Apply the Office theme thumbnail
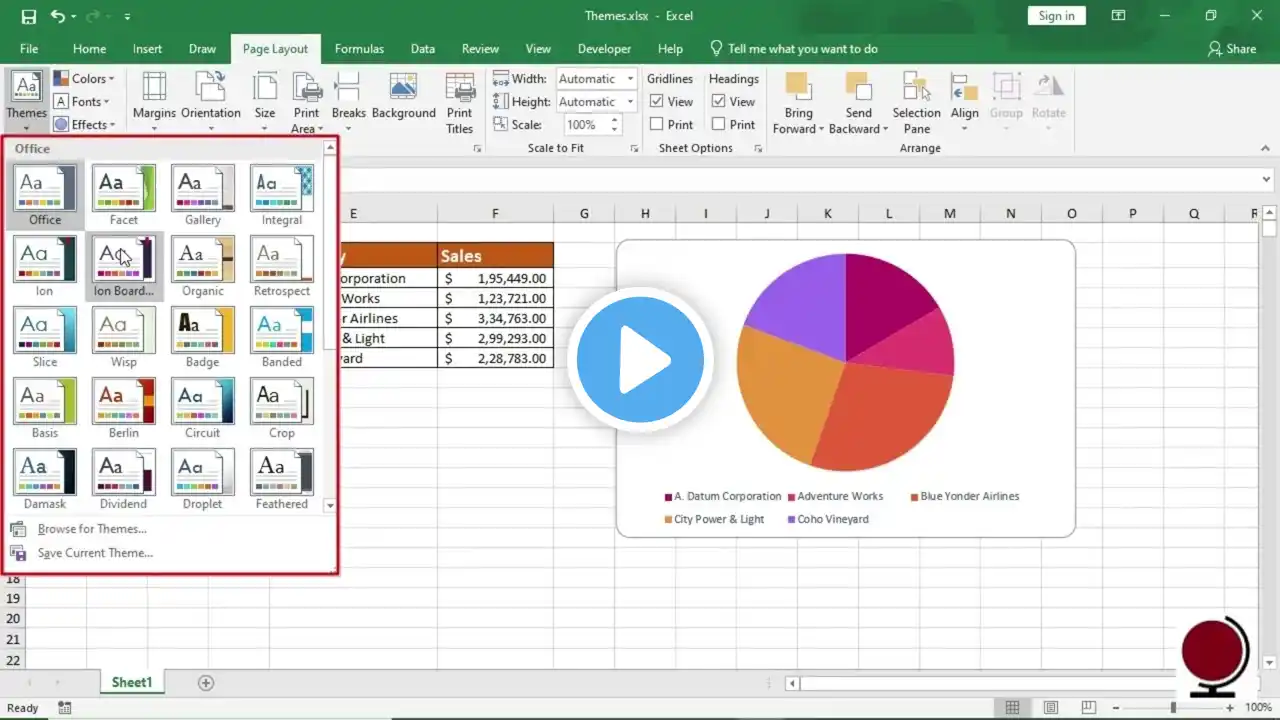 pos(45,195)
